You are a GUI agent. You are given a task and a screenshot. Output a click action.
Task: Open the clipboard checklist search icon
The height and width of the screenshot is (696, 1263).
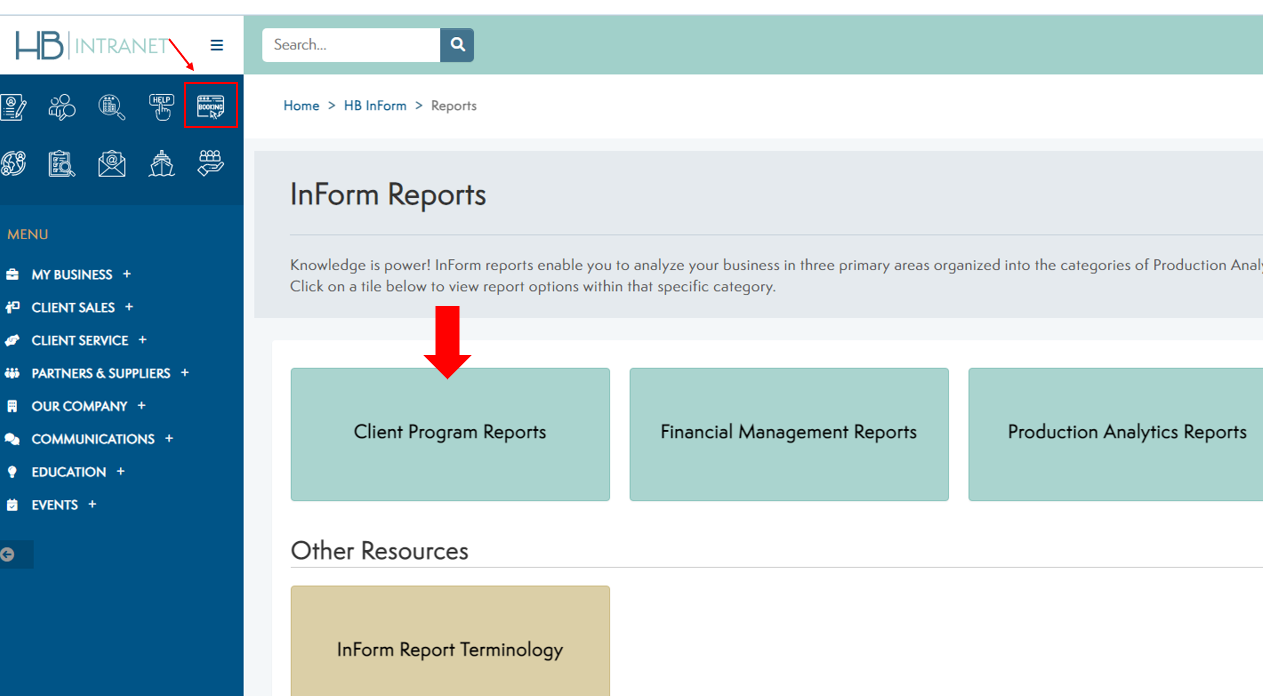click(62, 163)
